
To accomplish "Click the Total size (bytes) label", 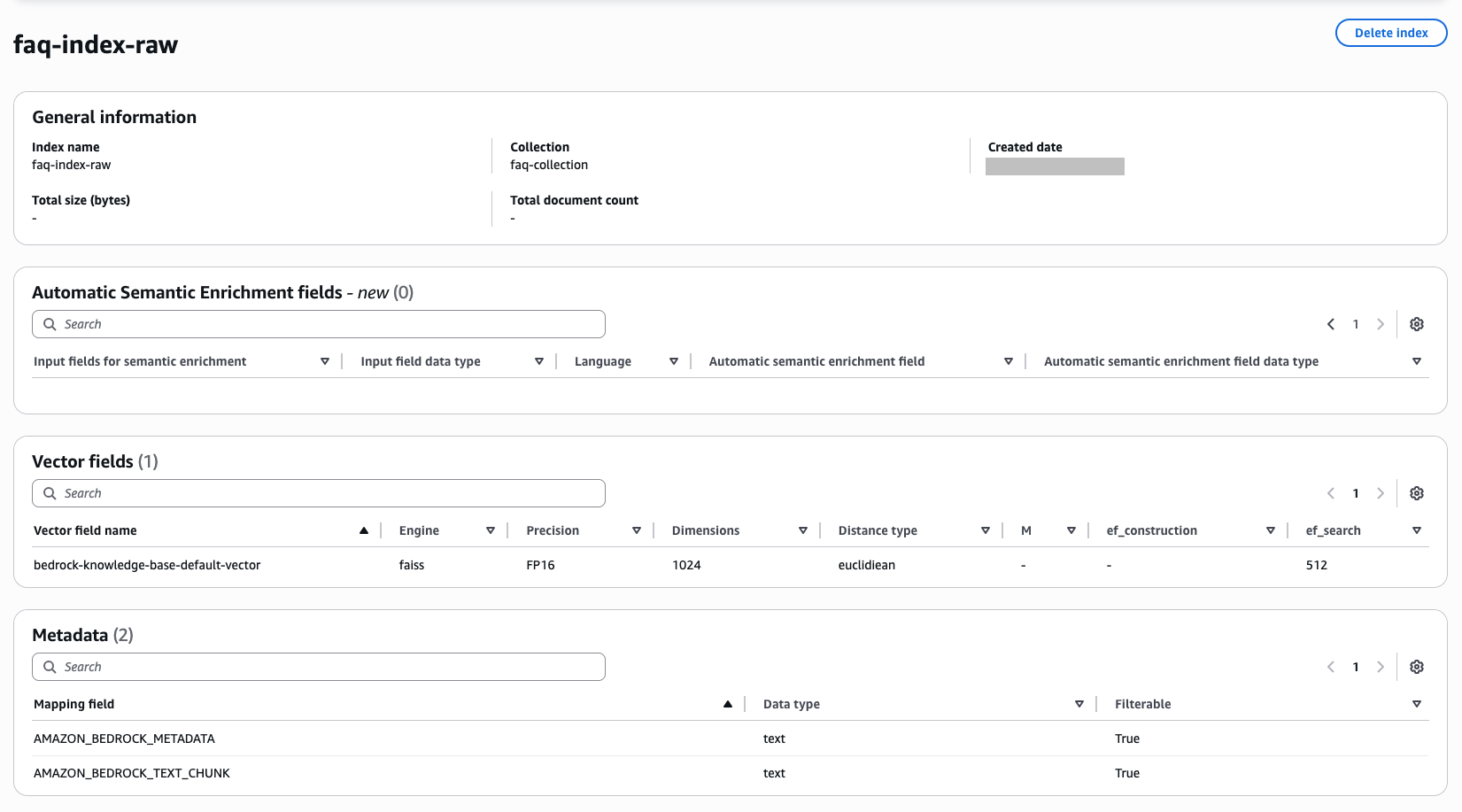I will (x=81, y=200).
